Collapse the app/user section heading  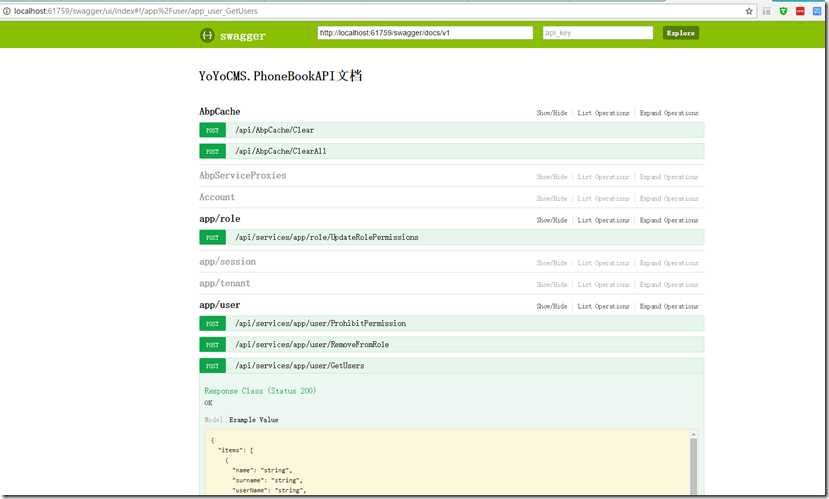click(x=219, y=305)
